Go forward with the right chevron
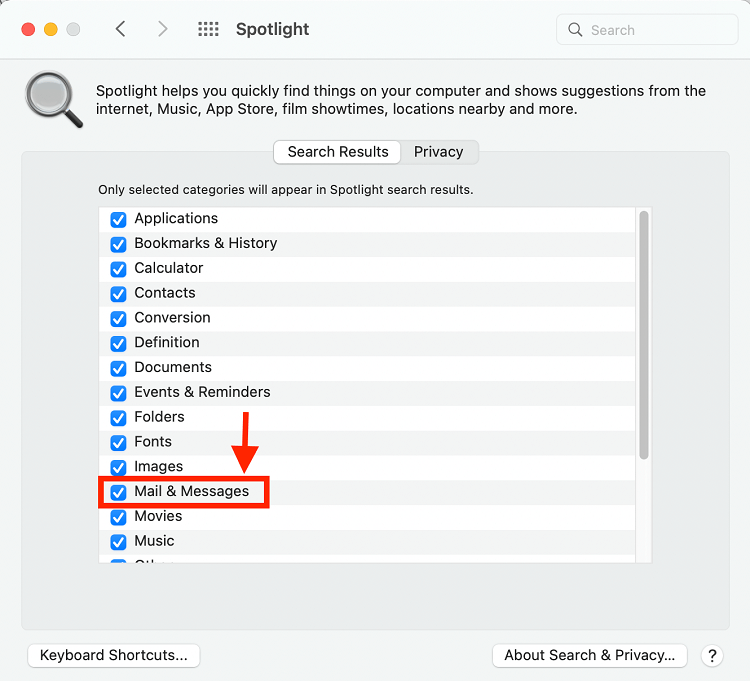Screen dimensions: 750x681 click(163, 29)
